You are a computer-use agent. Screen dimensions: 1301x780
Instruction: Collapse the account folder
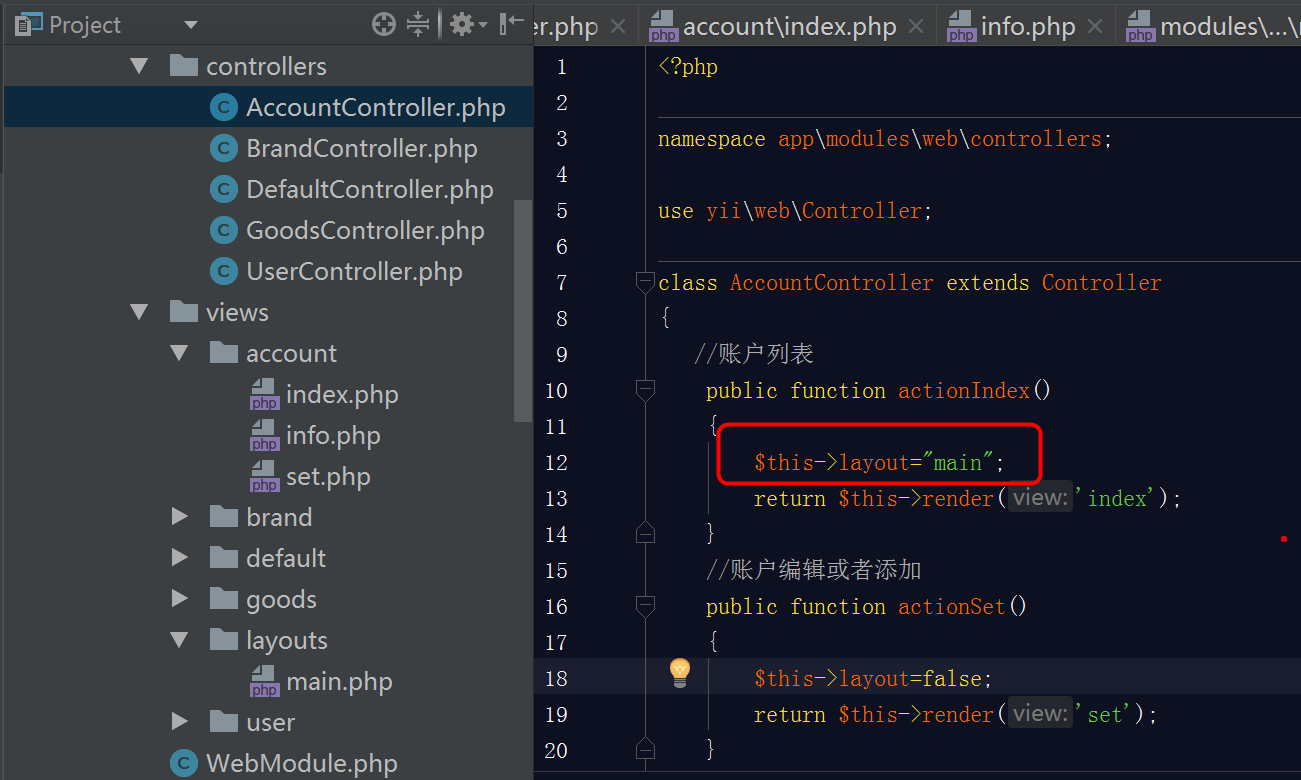point(179,354)
